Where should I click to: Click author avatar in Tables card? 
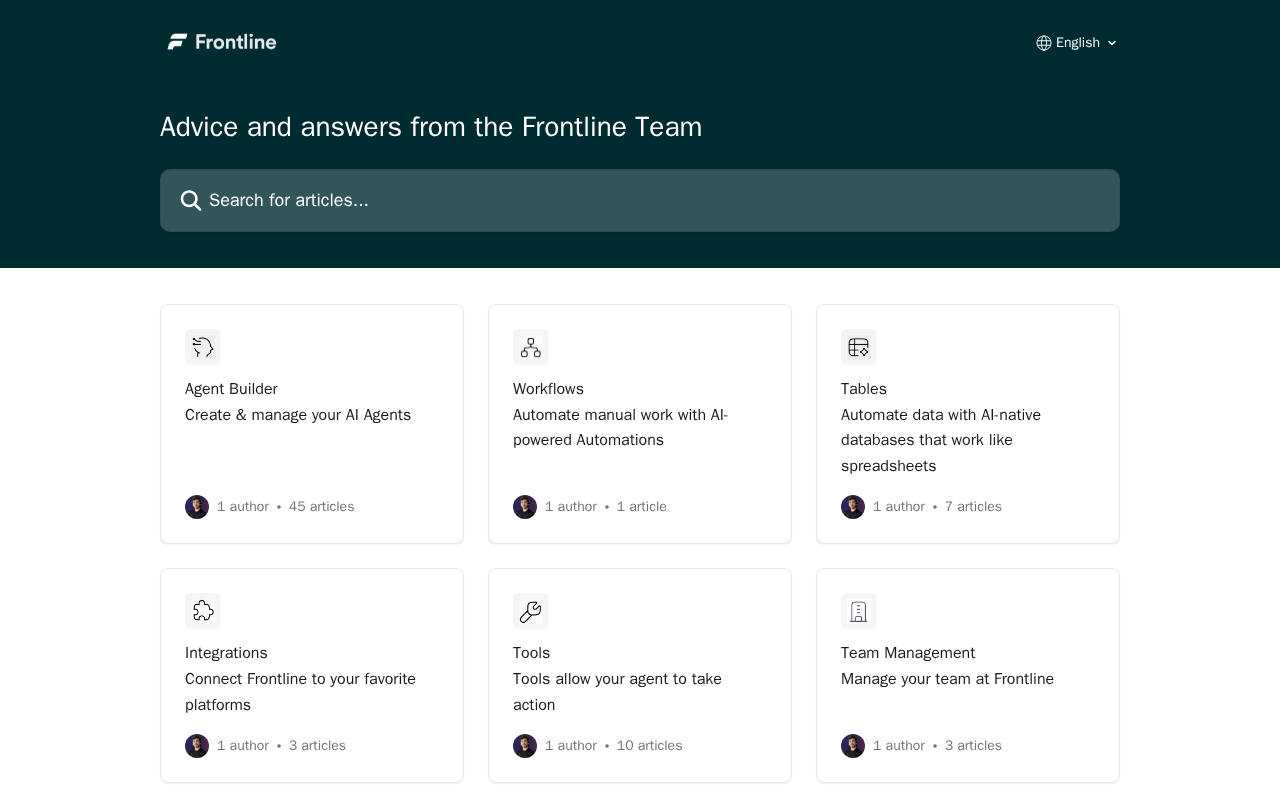(x=853, y=507)
